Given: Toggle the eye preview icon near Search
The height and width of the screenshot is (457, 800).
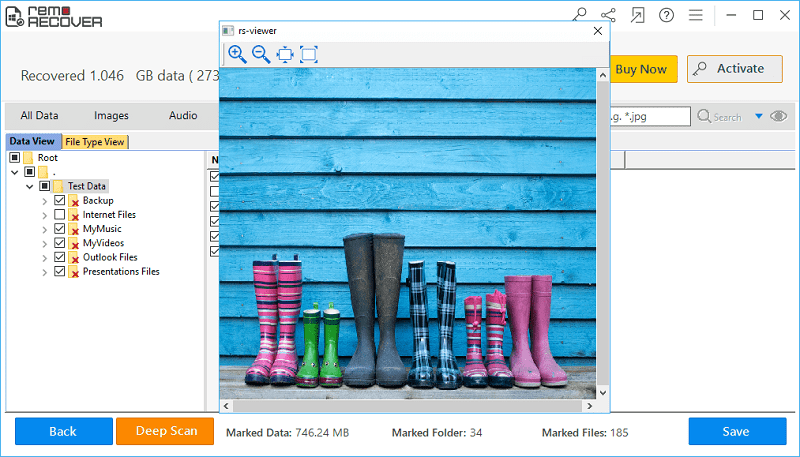Looking at the screenshot, I should click(779, 116).
